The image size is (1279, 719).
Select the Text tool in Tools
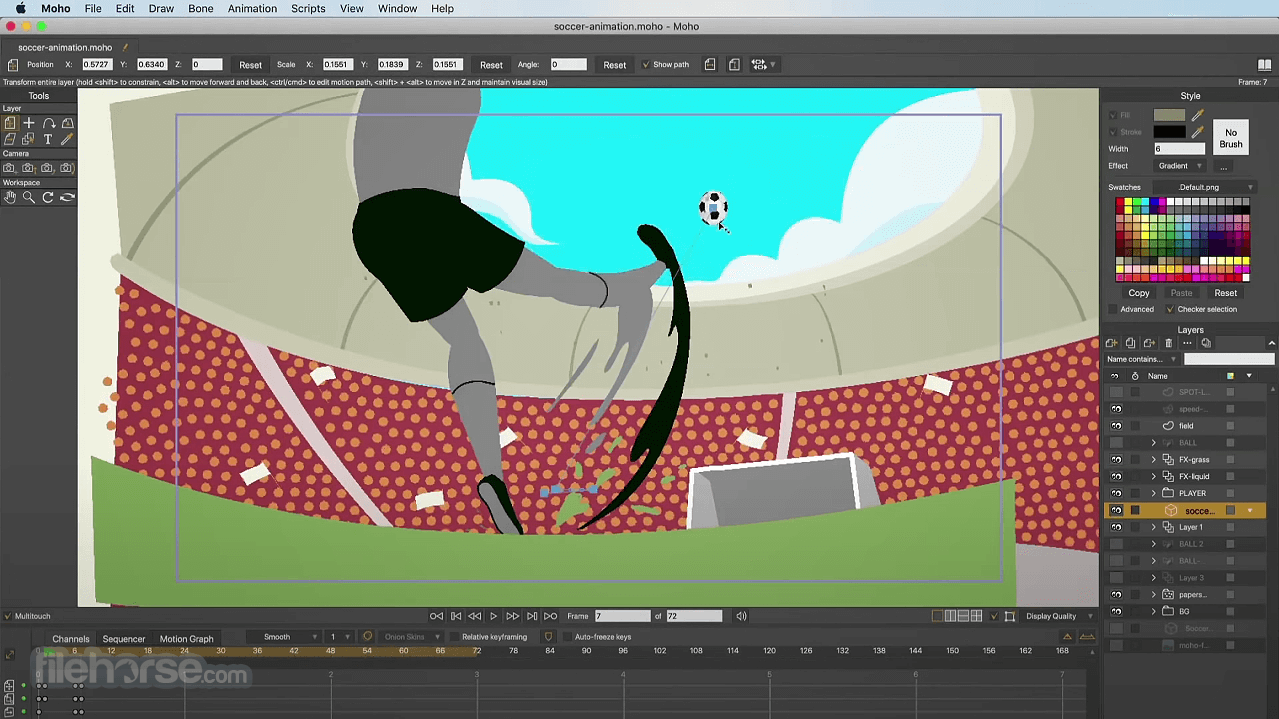[x=48, y=139]
